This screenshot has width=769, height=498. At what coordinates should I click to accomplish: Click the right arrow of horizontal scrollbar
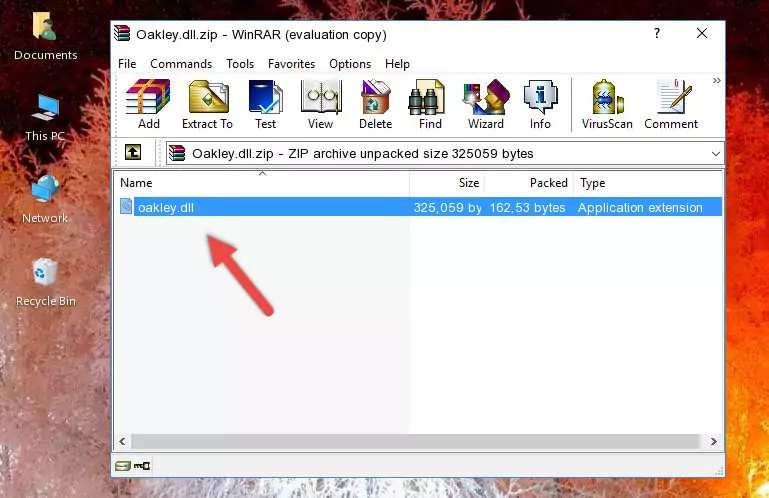[x=714, y=441]
